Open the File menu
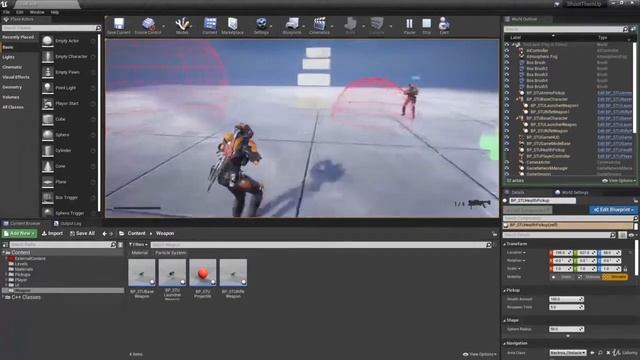640x360 pixels. [x=7, y=12]
